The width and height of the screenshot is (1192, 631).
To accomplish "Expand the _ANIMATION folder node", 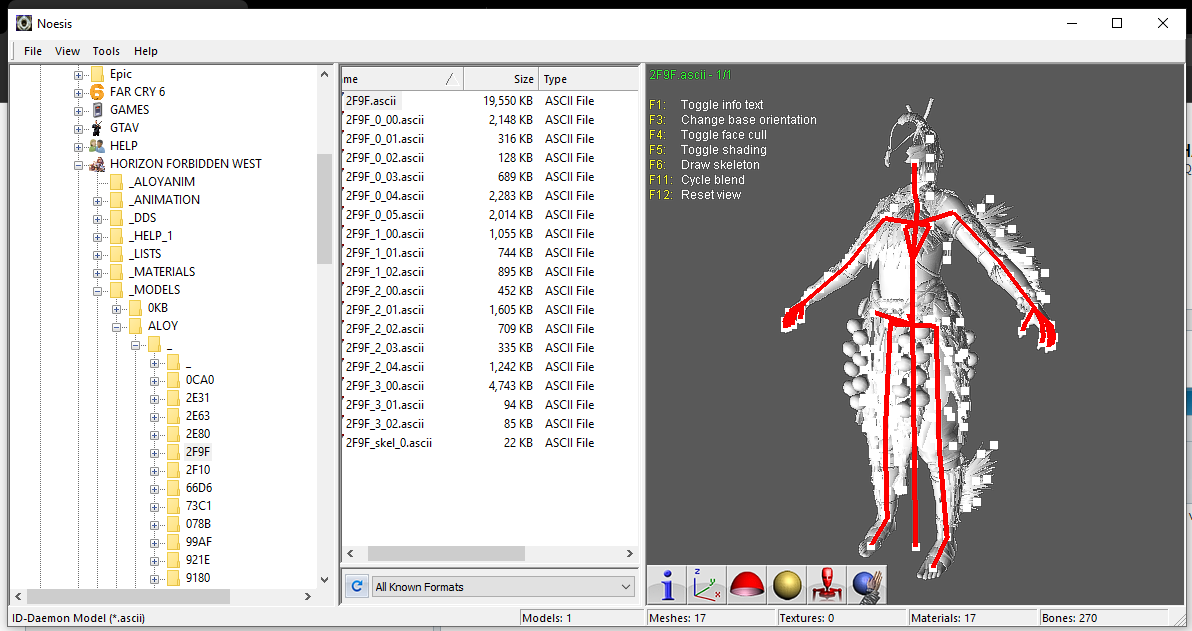I will tap(97, 201).
